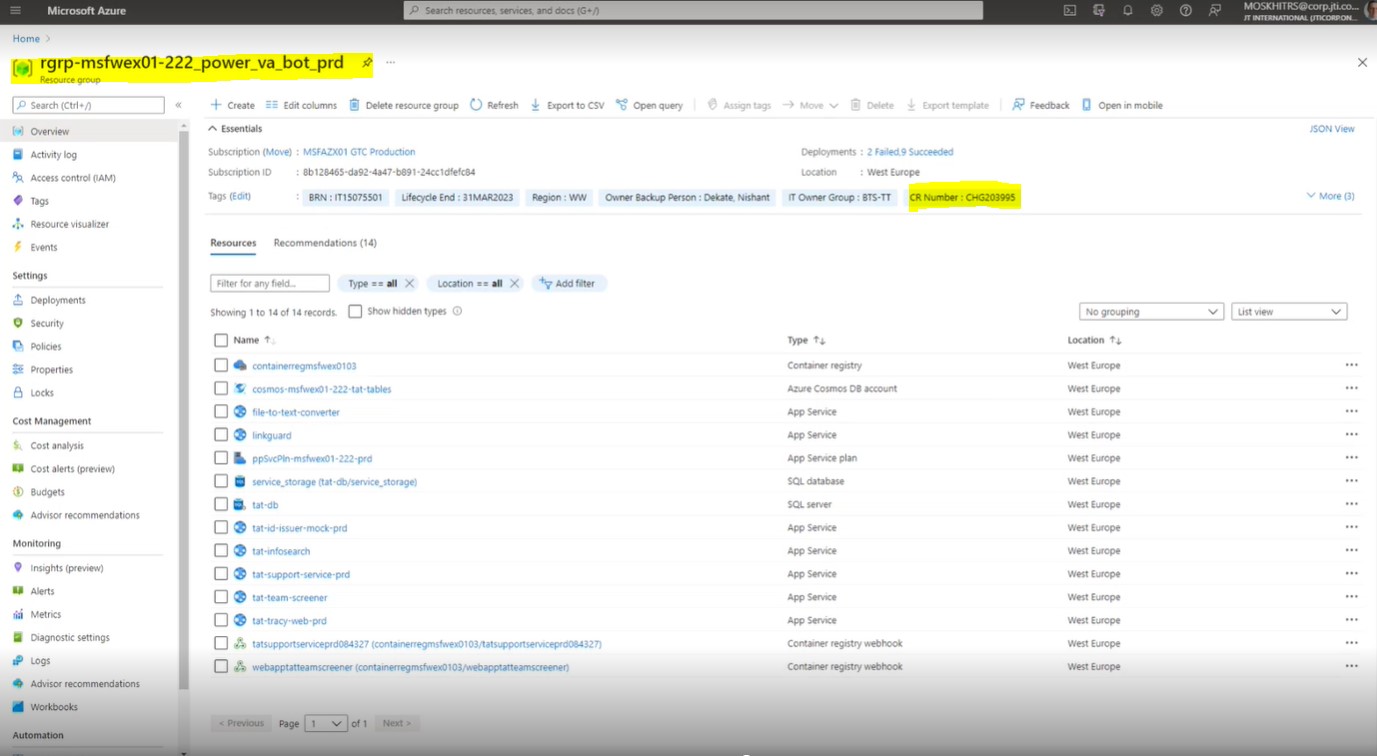1377x756 pixels.
Task: Click the Edit link next to Tags
Action: pyautogui.click(x=240, y=197)
